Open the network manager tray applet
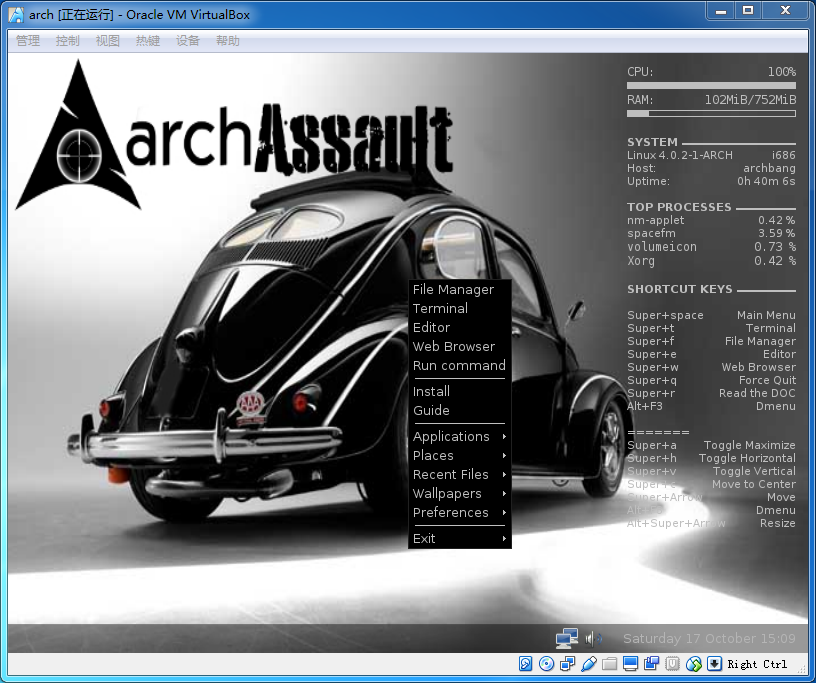The height and width of the screenshot is (683, 816). coord(567,638)
